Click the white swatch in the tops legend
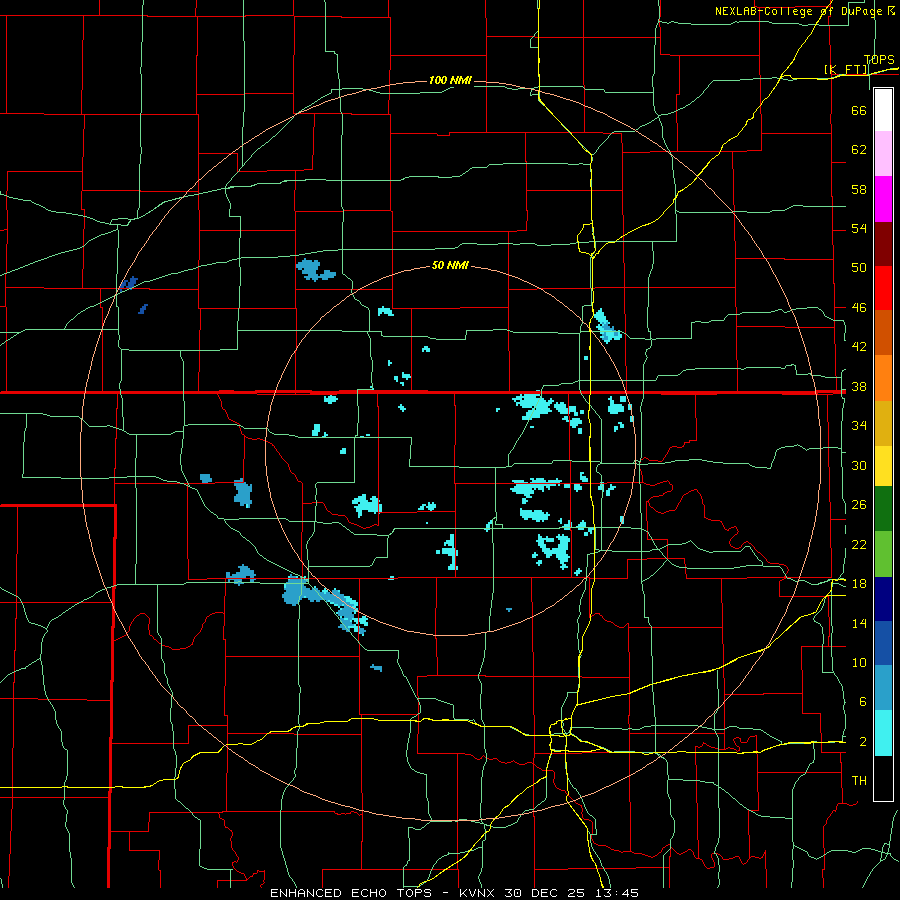 [x=883, y=110]
